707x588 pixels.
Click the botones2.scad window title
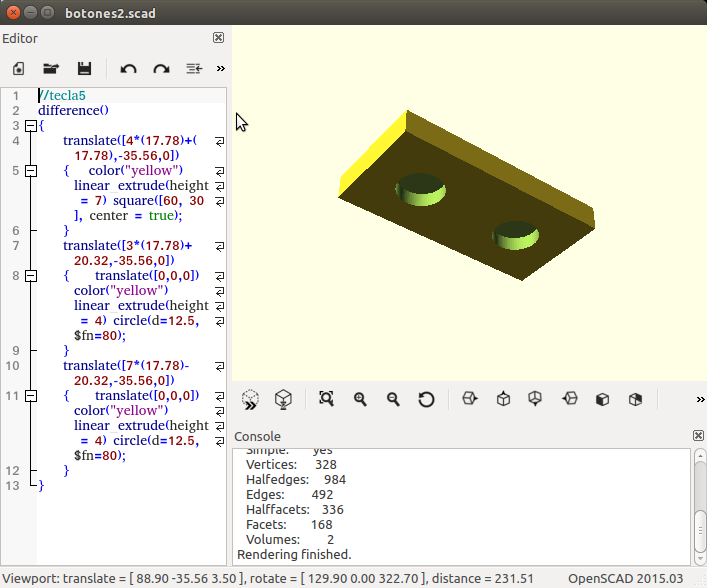tap(110, 13)
